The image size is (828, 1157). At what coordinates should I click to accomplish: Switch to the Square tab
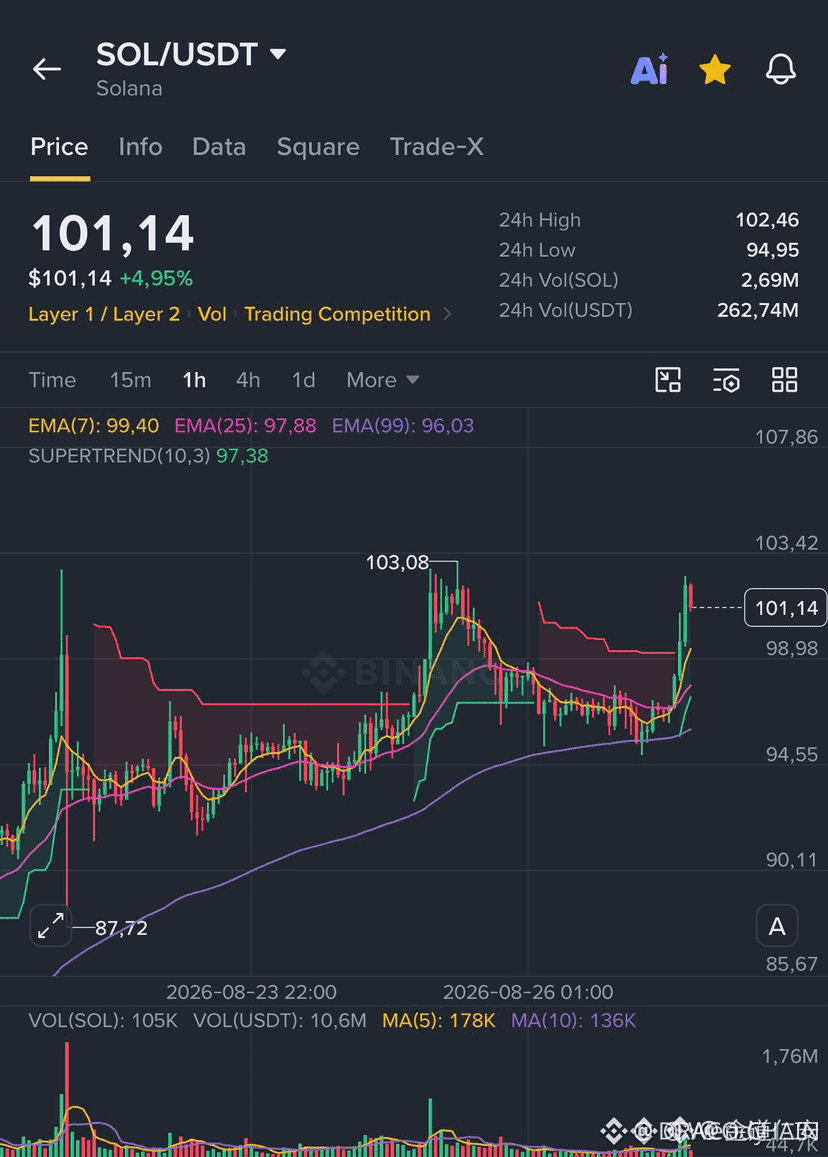tap(318, 147)
